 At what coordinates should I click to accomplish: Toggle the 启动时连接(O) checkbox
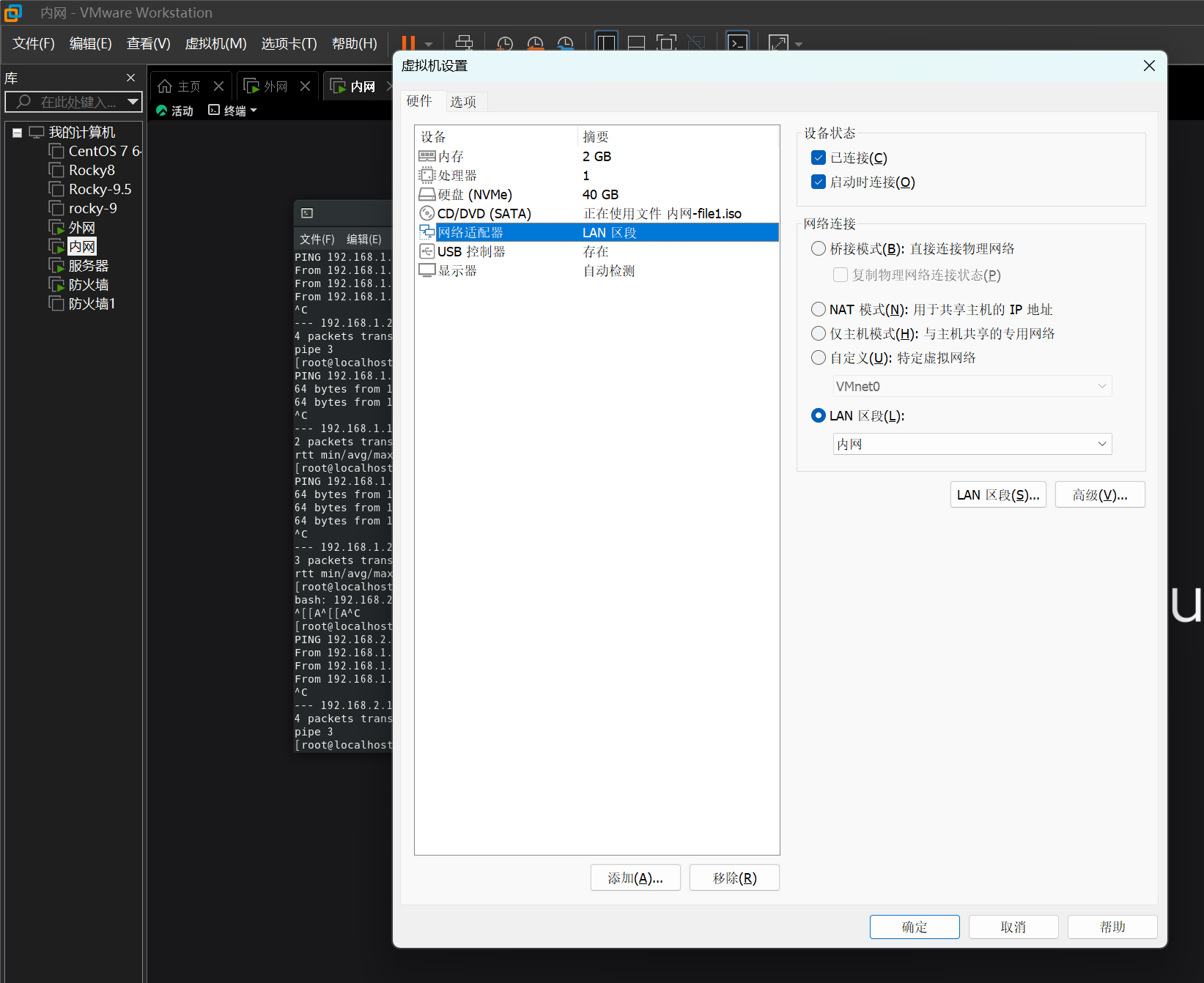[819, 182]
